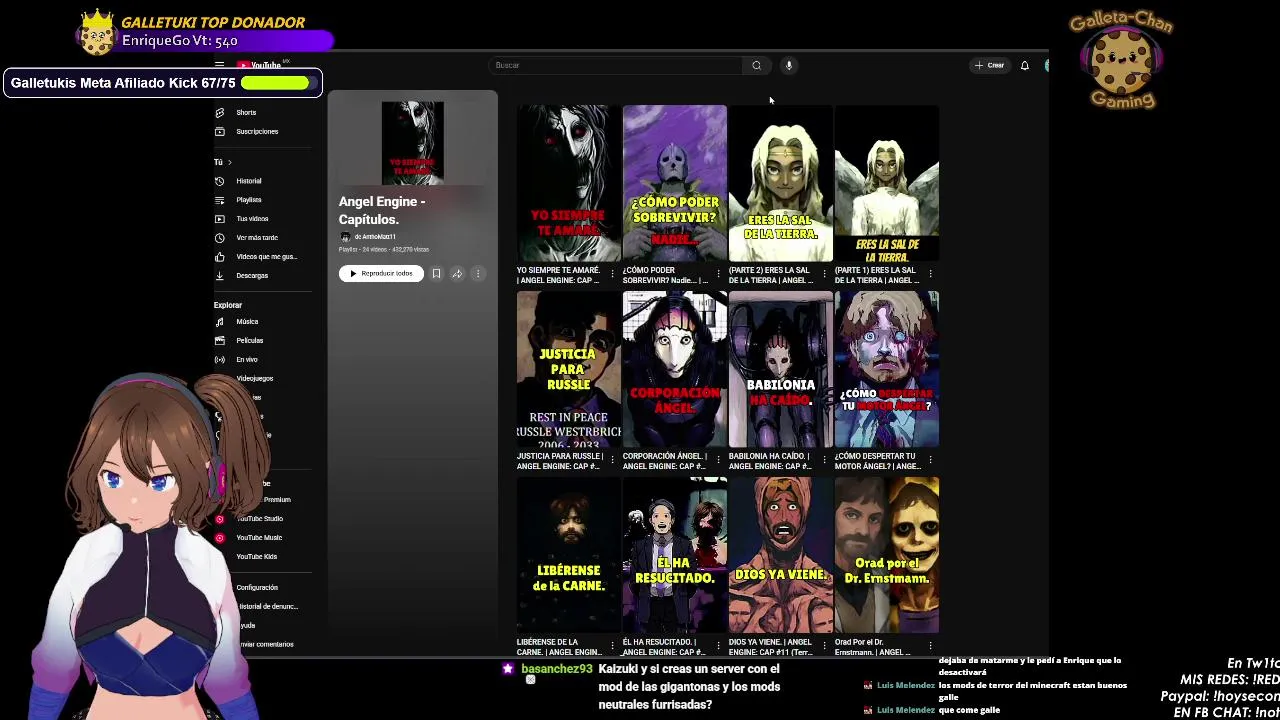The width and height of the screenshot is (1280, 720).
Task: Click the playlist cover thumbnail
Action: pyautogui.click(x=412, y=143)
